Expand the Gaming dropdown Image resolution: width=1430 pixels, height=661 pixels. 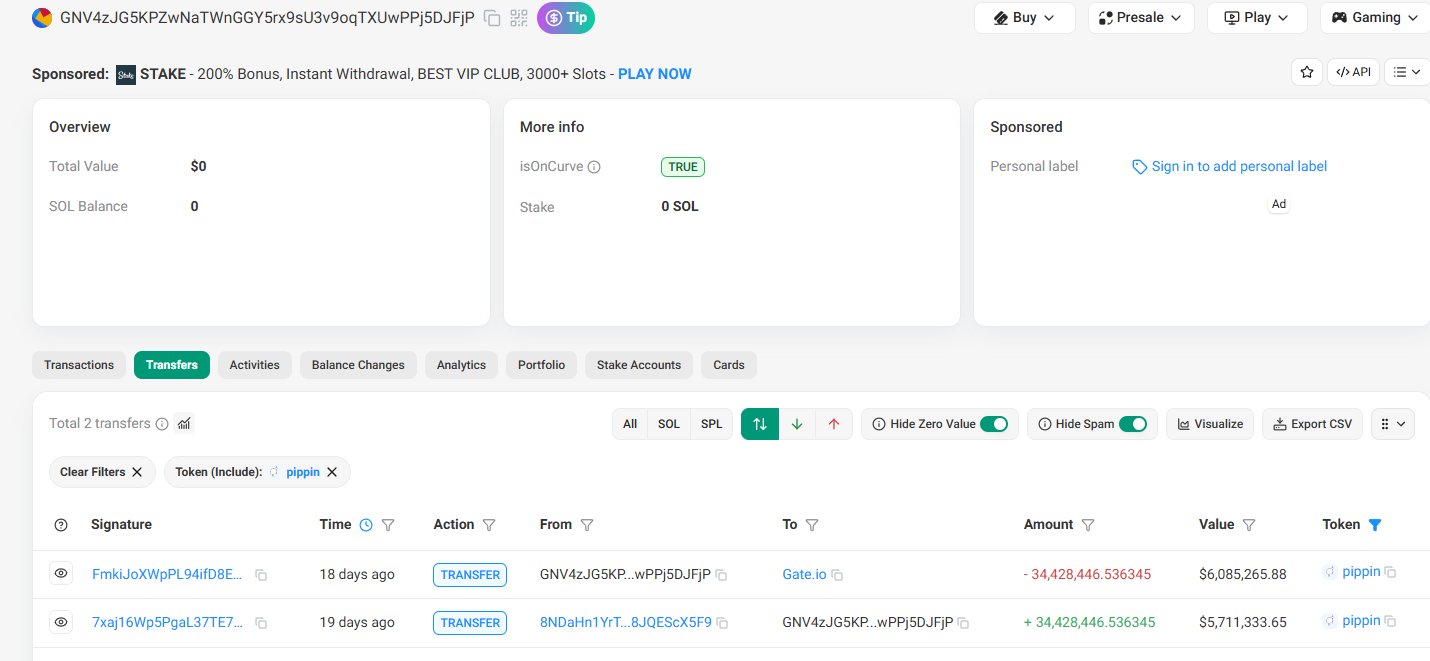pyautogui.click(x=1375, y=18)
